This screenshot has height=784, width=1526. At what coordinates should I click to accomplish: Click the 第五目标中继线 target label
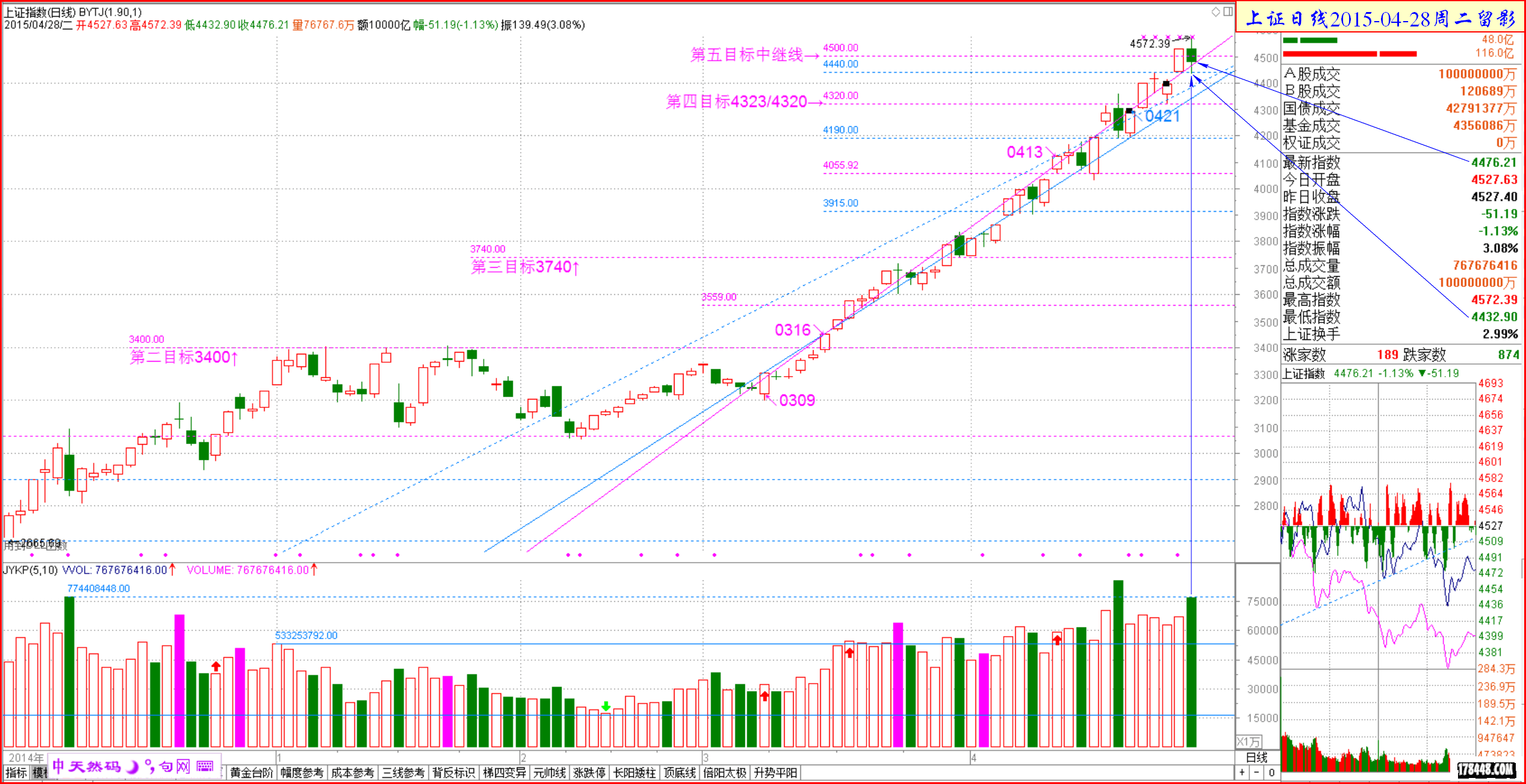pyautogui.click(x=755, y=55)
